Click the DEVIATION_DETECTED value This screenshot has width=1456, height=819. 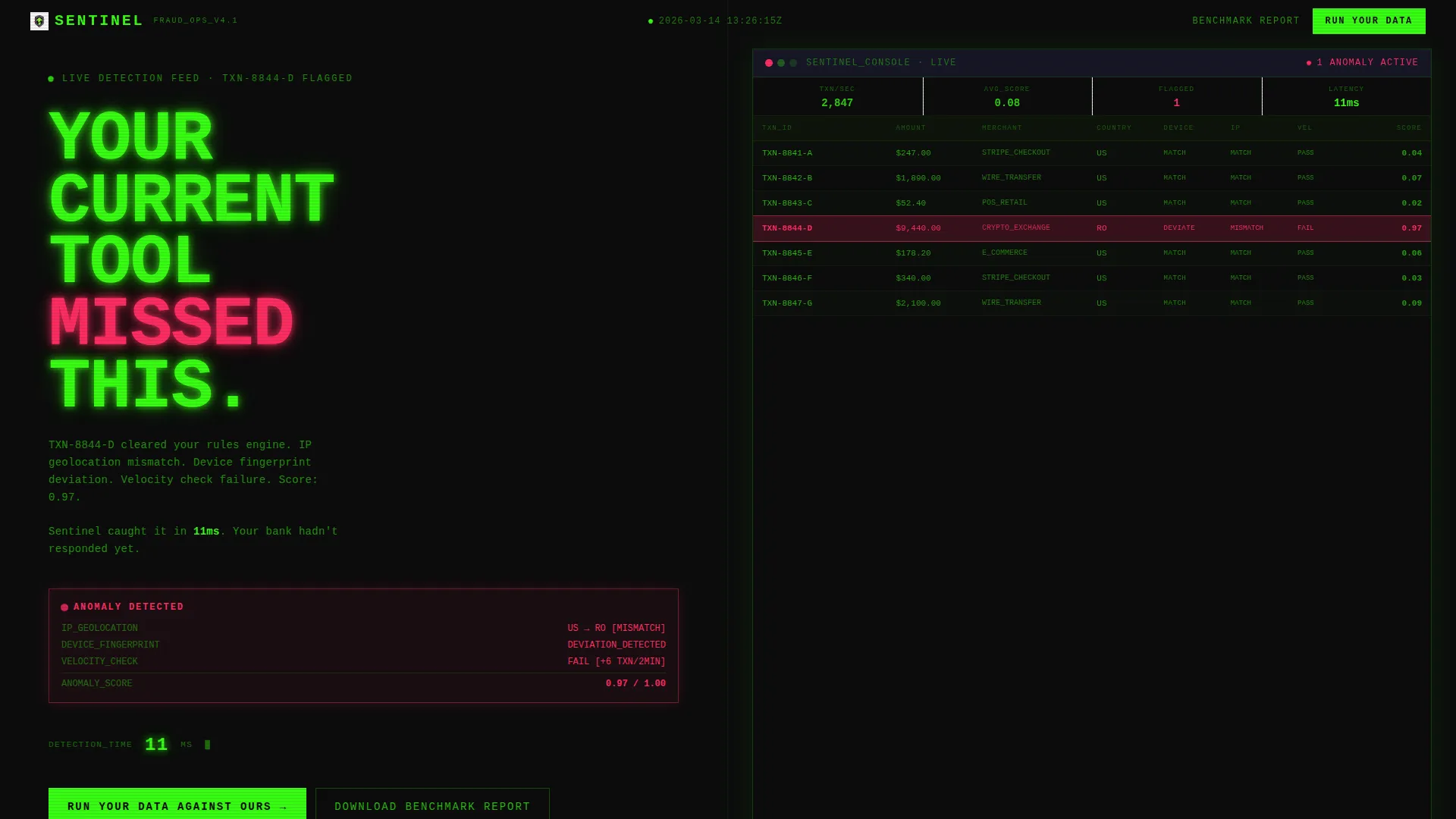(617, 645)
